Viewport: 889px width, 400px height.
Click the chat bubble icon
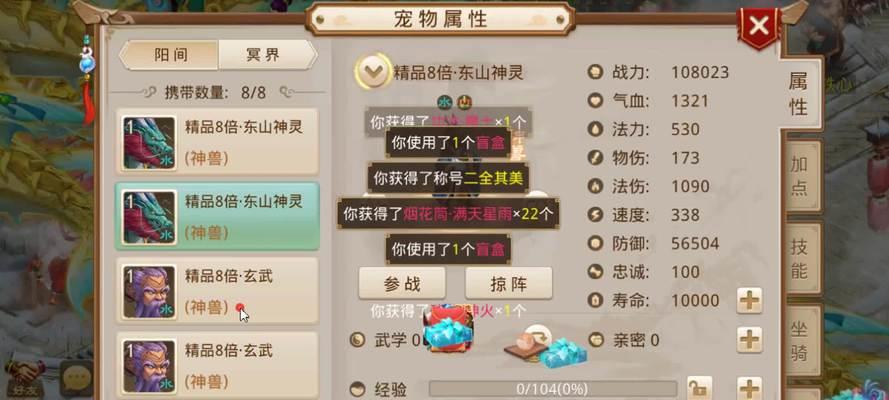click(78, 377)
